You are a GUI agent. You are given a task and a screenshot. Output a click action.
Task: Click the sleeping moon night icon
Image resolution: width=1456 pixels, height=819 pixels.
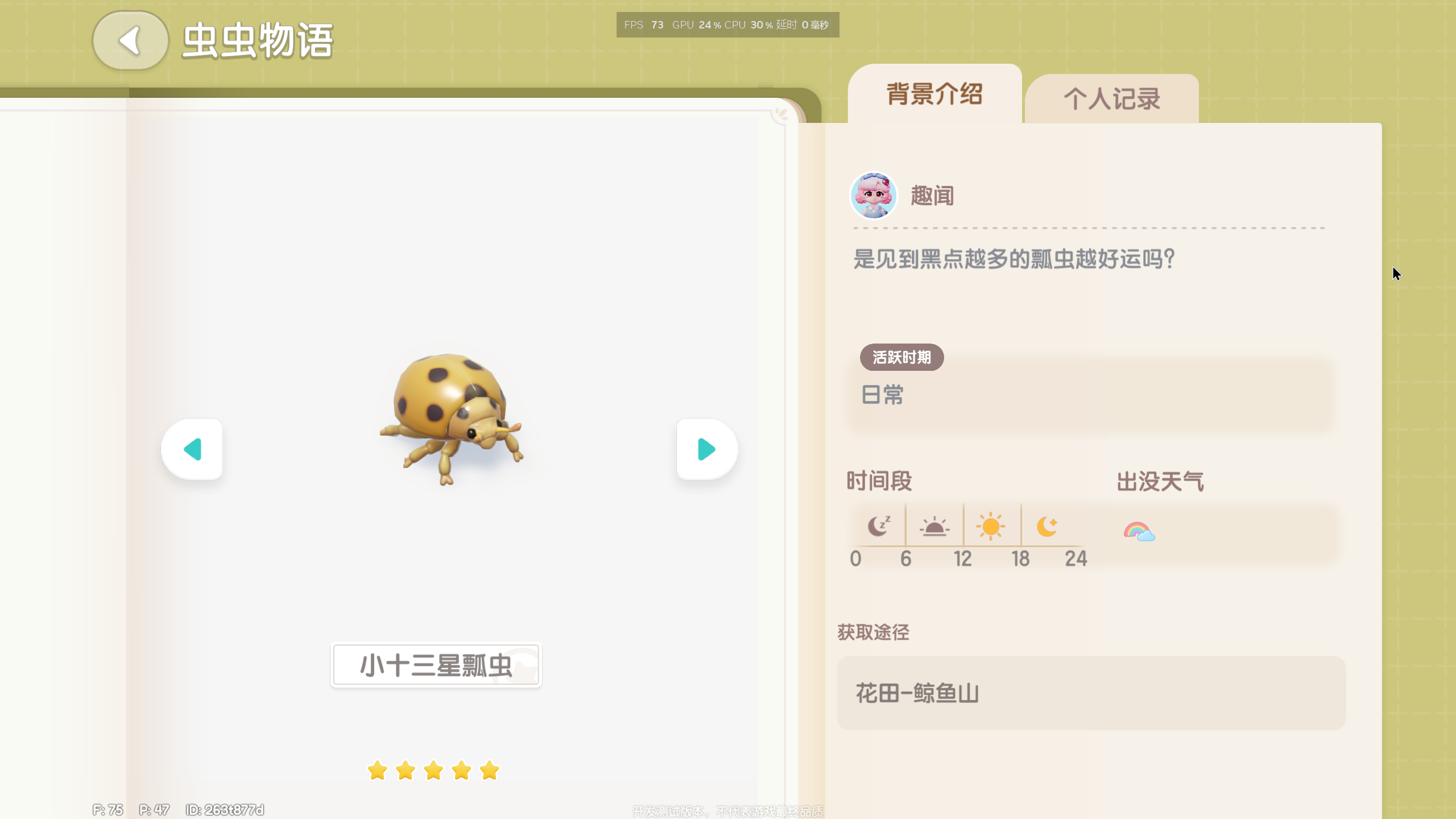click(878, 526)
